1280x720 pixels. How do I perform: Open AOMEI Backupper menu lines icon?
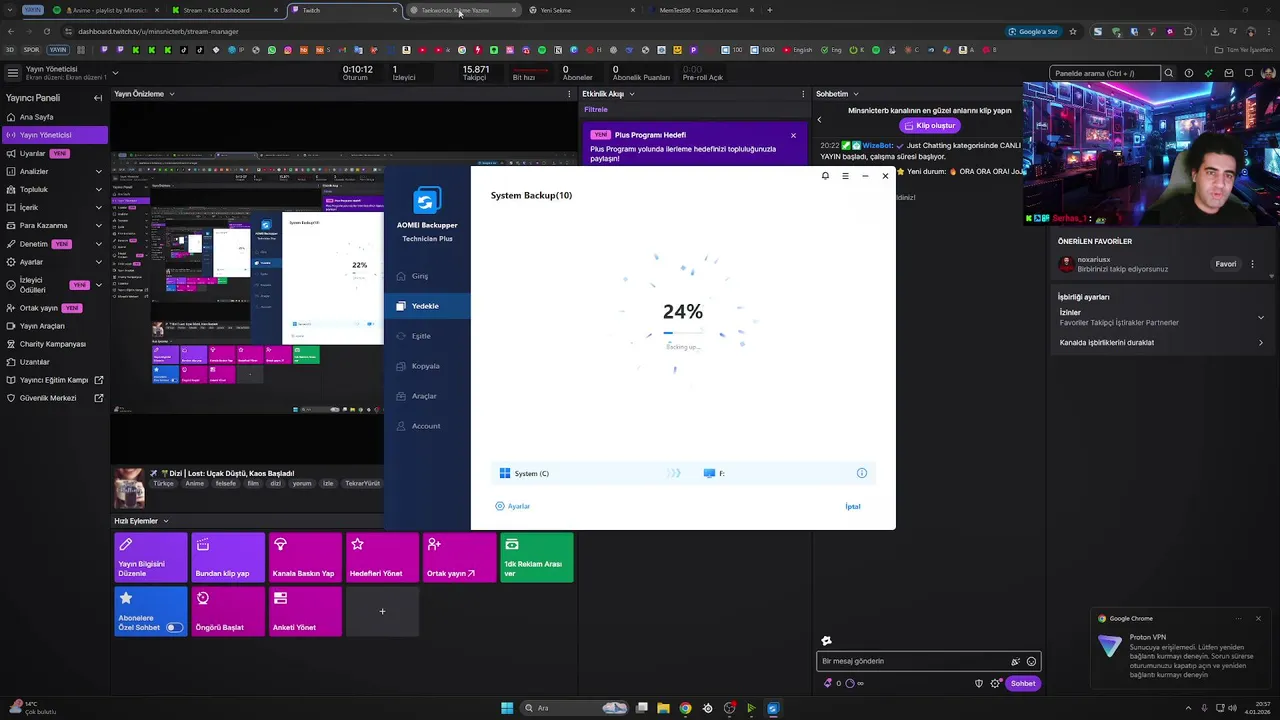[845, 176]
